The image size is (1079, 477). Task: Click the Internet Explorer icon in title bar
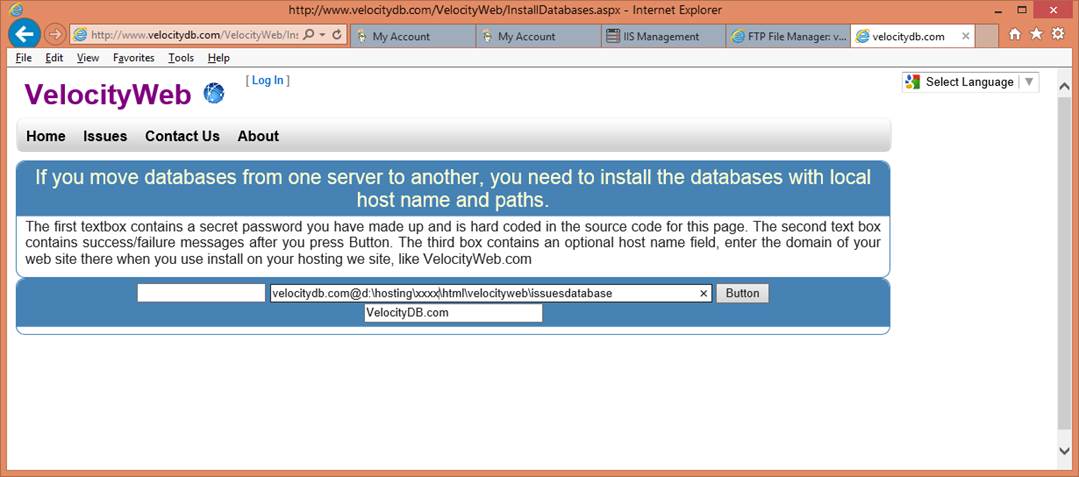pyautogui.click(x=16, y=10)
